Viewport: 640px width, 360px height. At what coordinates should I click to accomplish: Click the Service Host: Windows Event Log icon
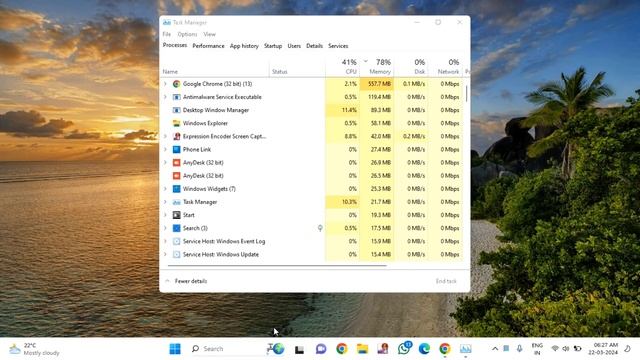click(176, 241)
